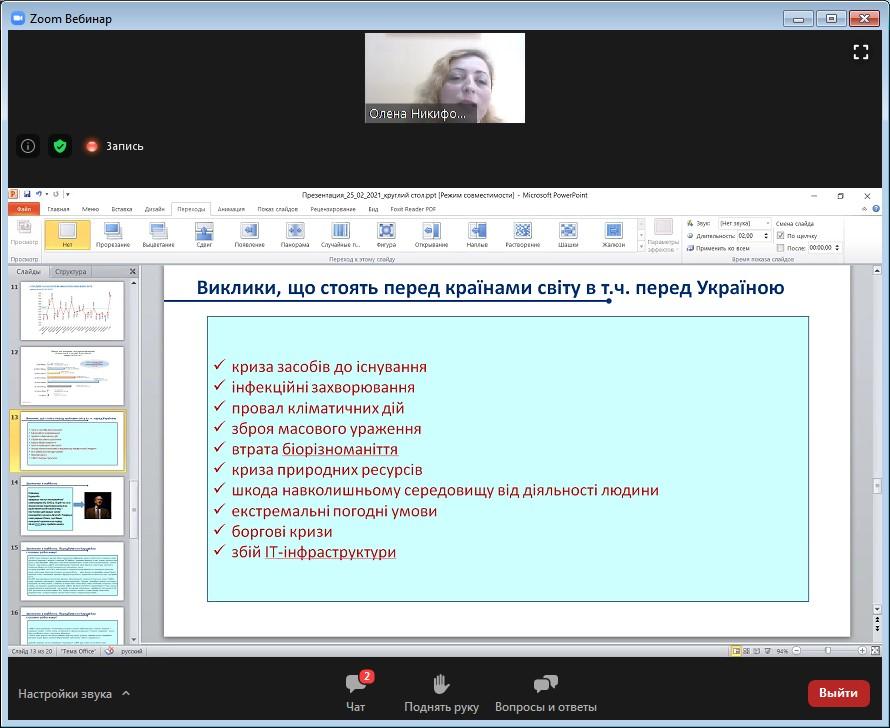890x728 pixels.
Task: Choose the Шашки transition effect
Action: pos(568,235)
